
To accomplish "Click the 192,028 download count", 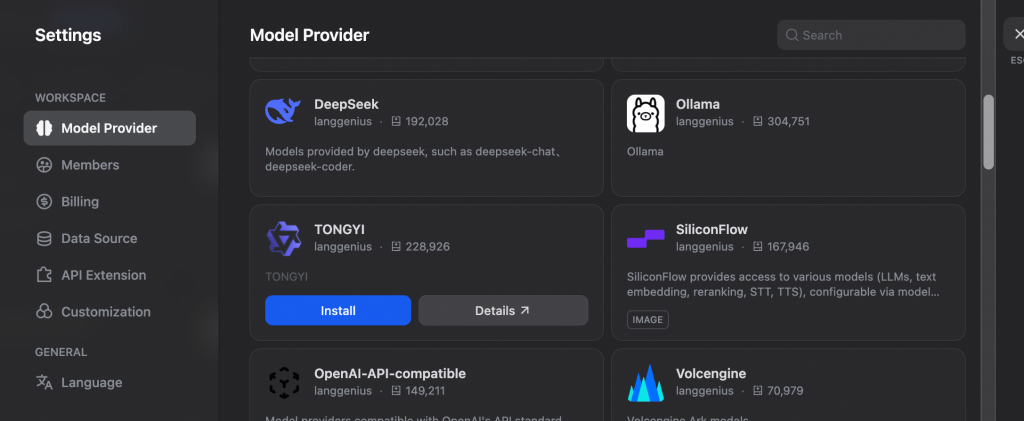I will click(x=427, y=121).
